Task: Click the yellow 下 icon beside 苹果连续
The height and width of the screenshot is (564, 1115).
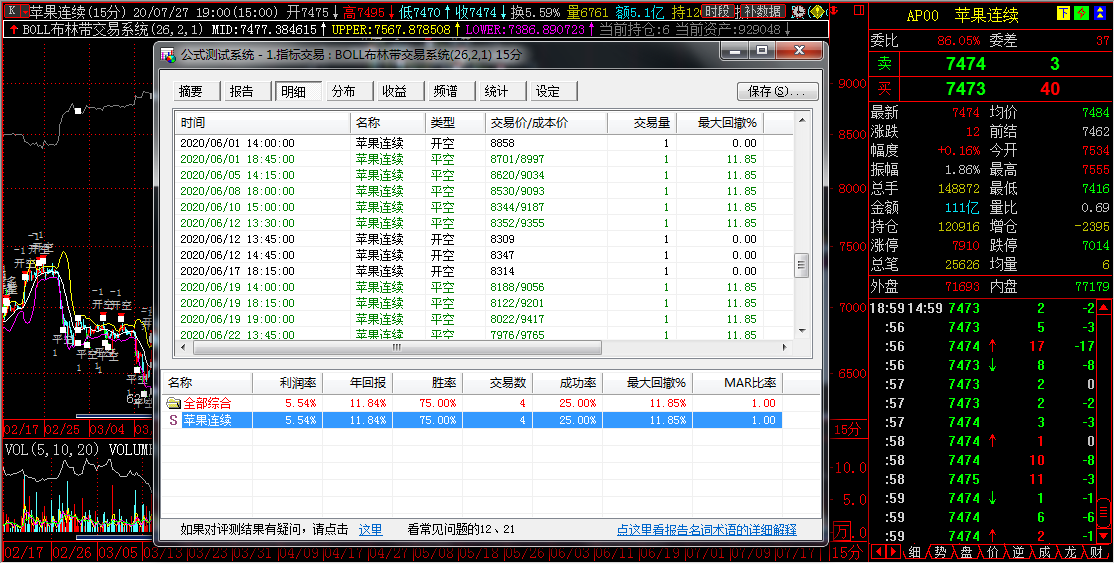Action: (x=1062, y=13)
